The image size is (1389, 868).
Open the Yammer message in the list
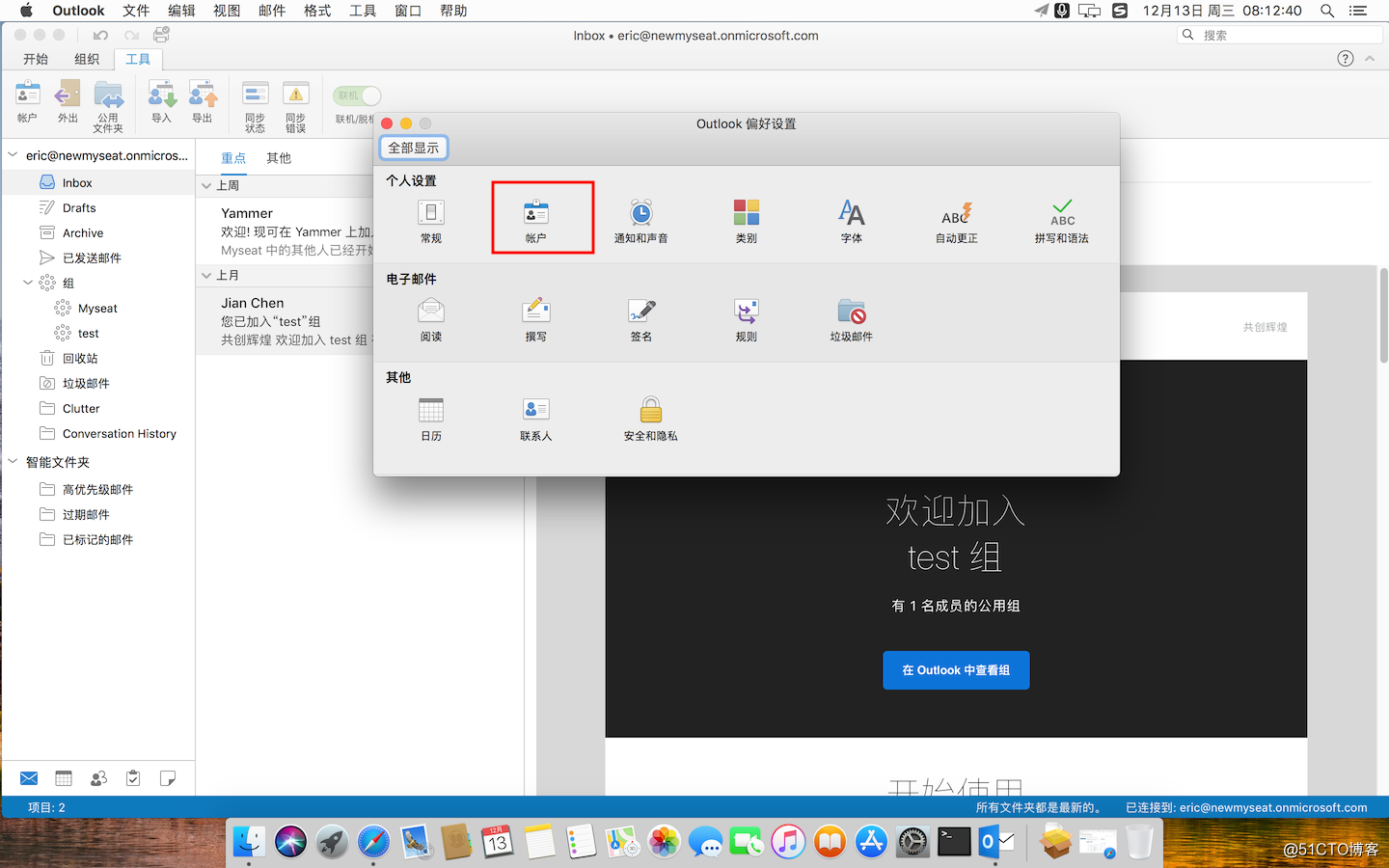286,231
